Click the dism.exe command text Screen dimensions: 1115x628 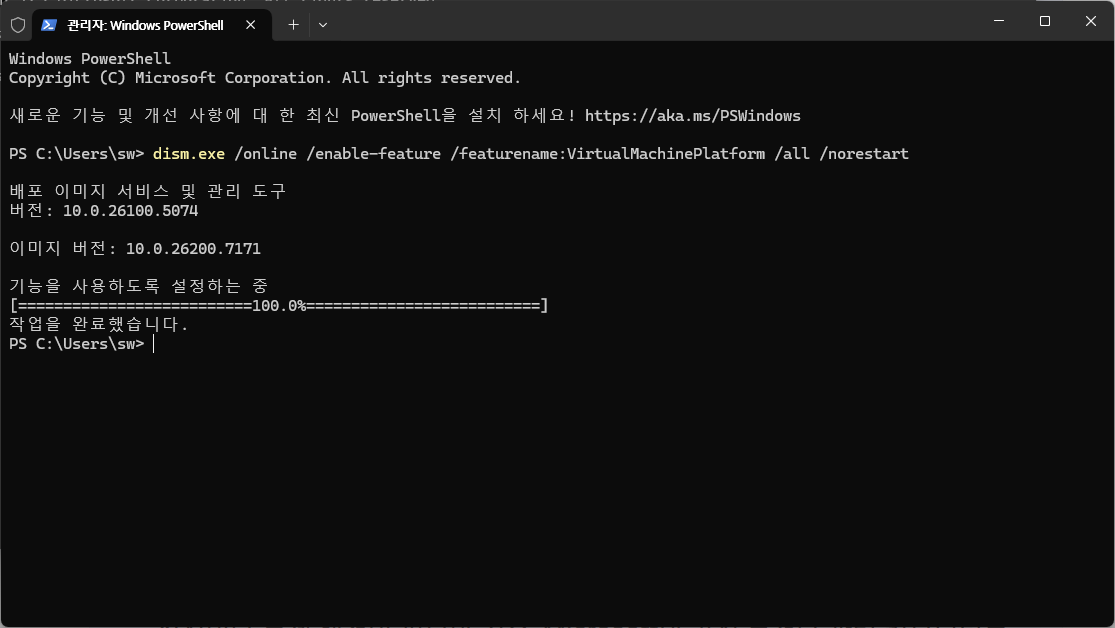[x=188, y=154]
